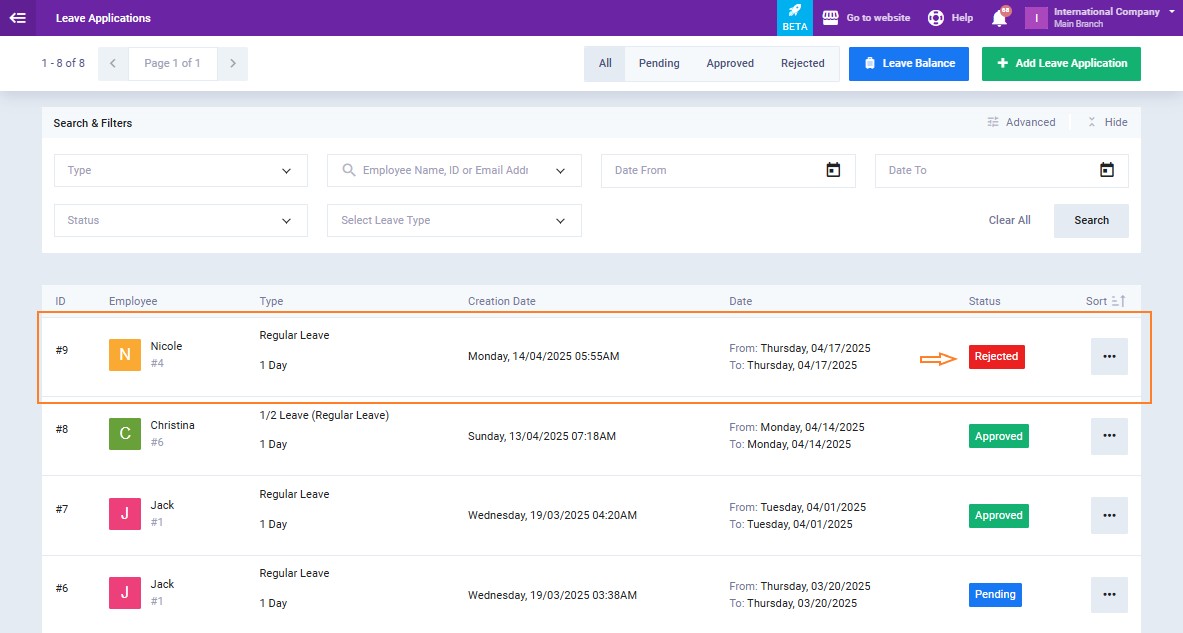
Task: Click the Approved status badge for Christina
Action: pyautogui.click(x=999, y=436)
